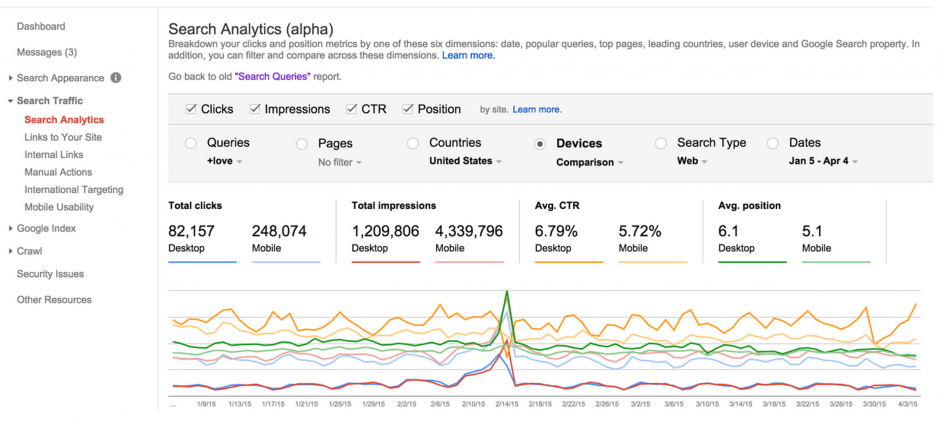Expand the Google Index sidebar section

click(10, 228)
